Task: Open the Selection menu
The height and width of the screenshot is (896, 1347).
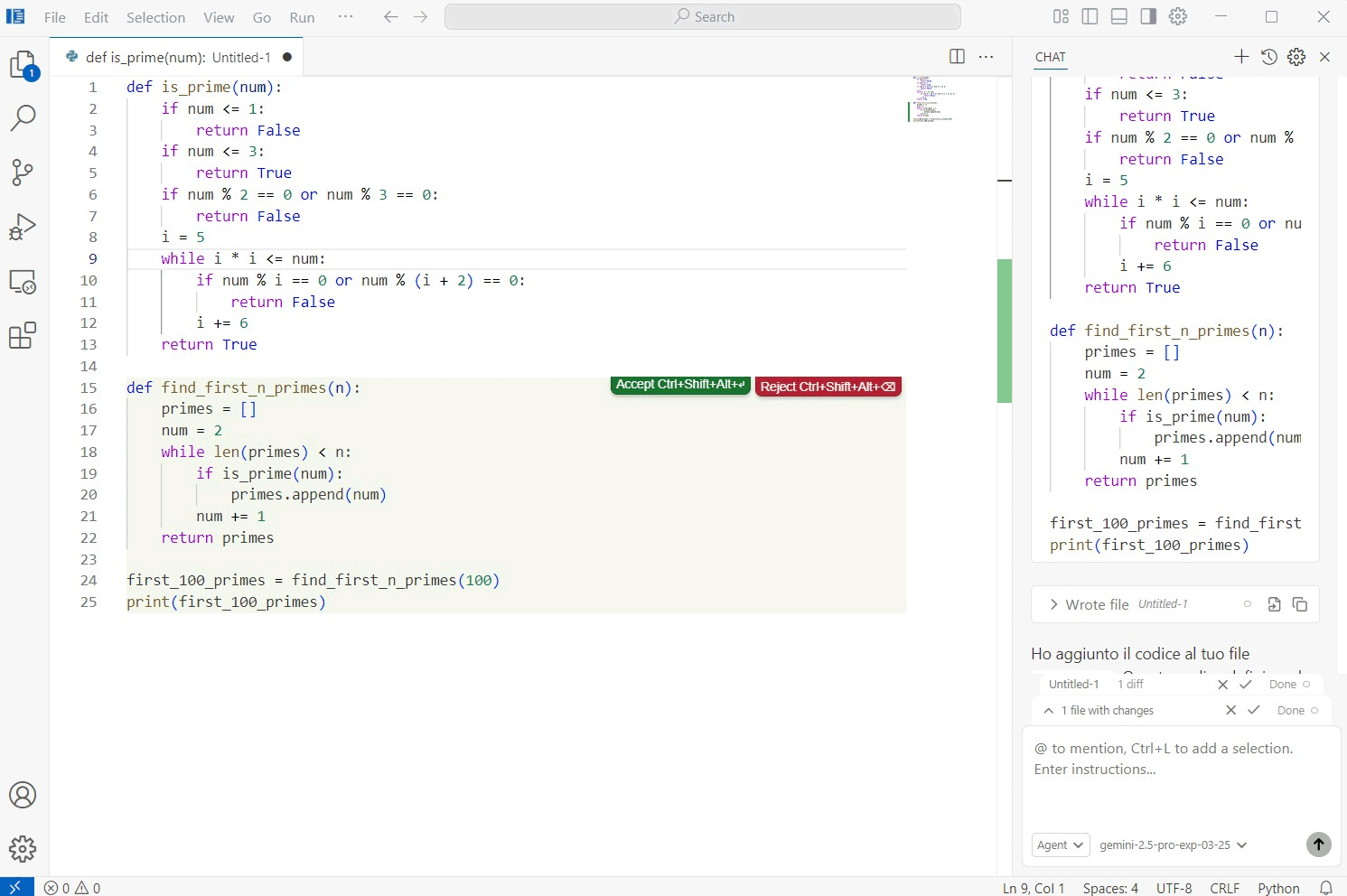Action: point(155,17)
